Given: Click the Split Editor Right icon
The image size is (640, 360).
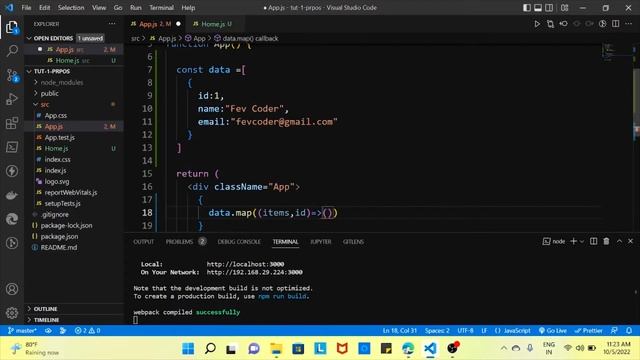Looking at the screenshot, I should pyautogui.click(x=616, y=24).
